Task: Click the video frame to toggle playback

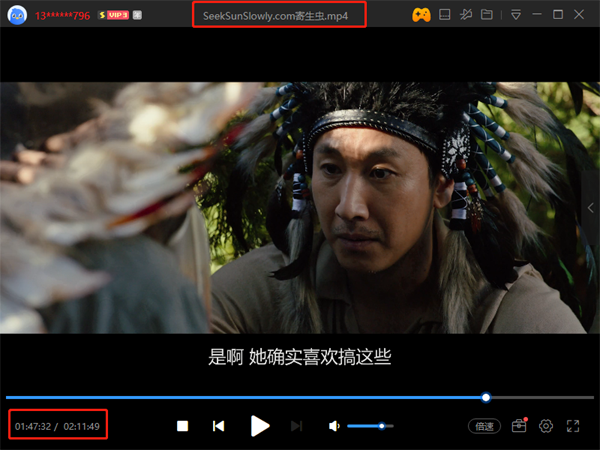Action: (x=300, y=208)
